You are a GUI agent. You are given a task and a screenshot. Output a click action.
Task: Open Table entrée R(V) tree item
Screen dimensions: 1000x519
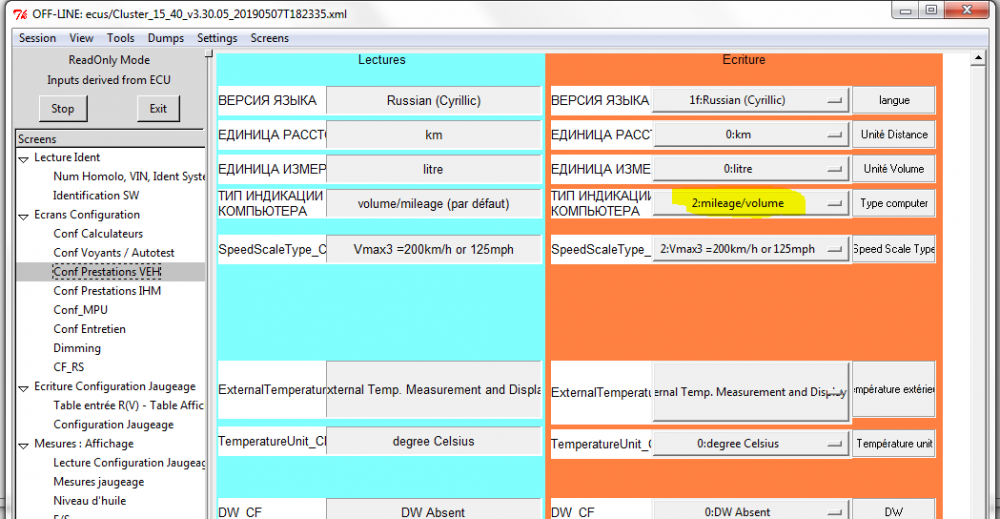click(128, 406)
